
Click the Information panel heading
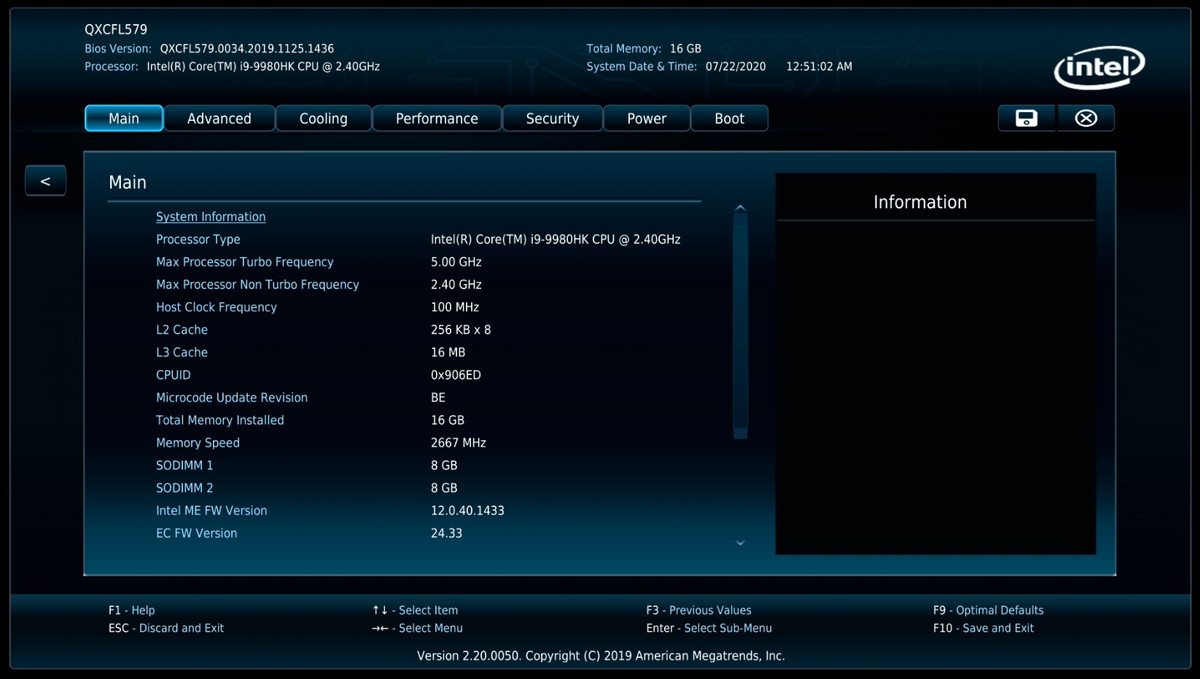920,202
